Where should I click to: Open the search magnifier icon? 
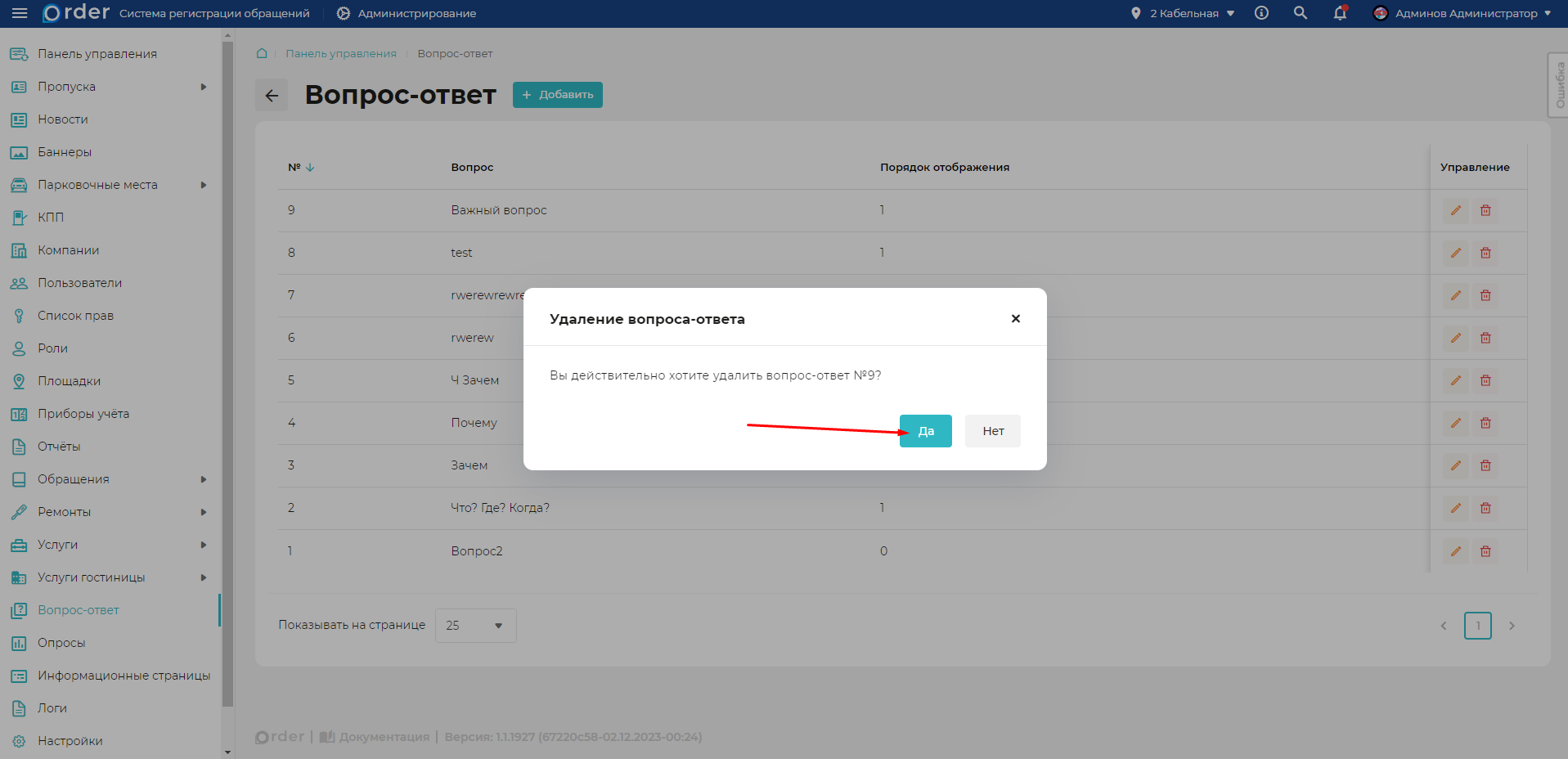[1300, 13]
